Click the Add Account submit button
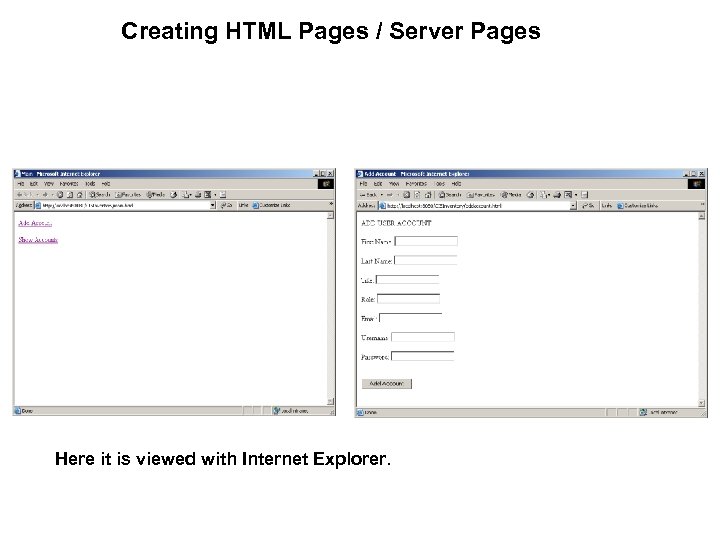Image resolution: width=720 pixels, height=540 pixels. 387,383
